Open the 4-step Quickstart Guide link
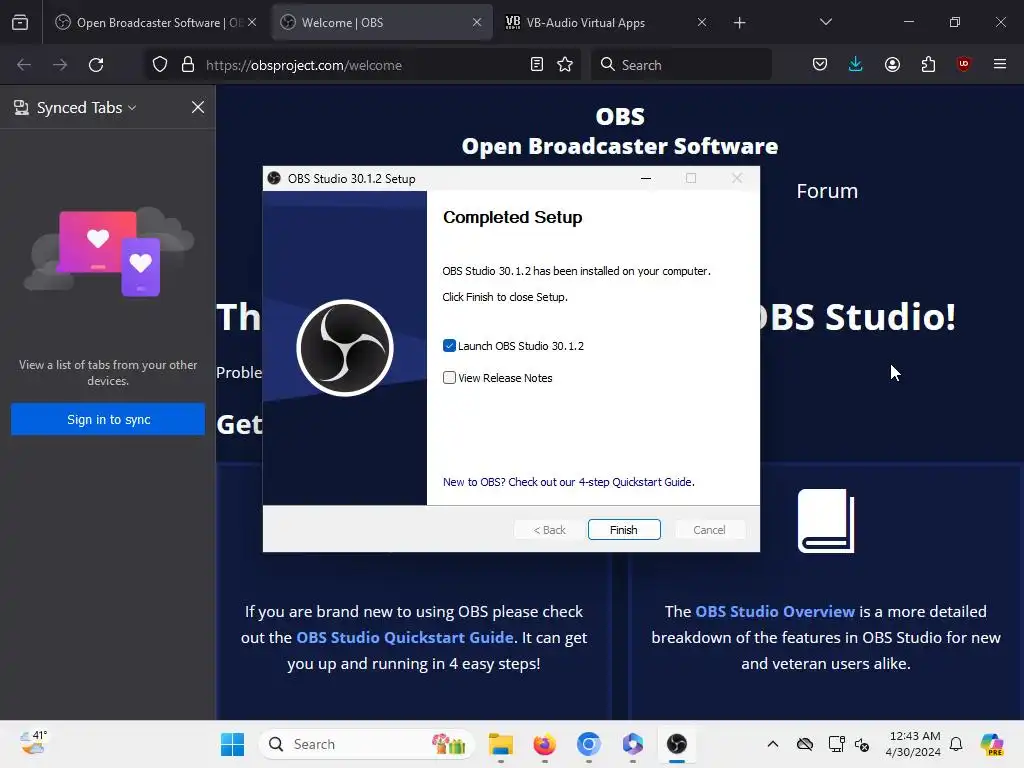This screenshot has height=768, width=1024. (568, 482)
